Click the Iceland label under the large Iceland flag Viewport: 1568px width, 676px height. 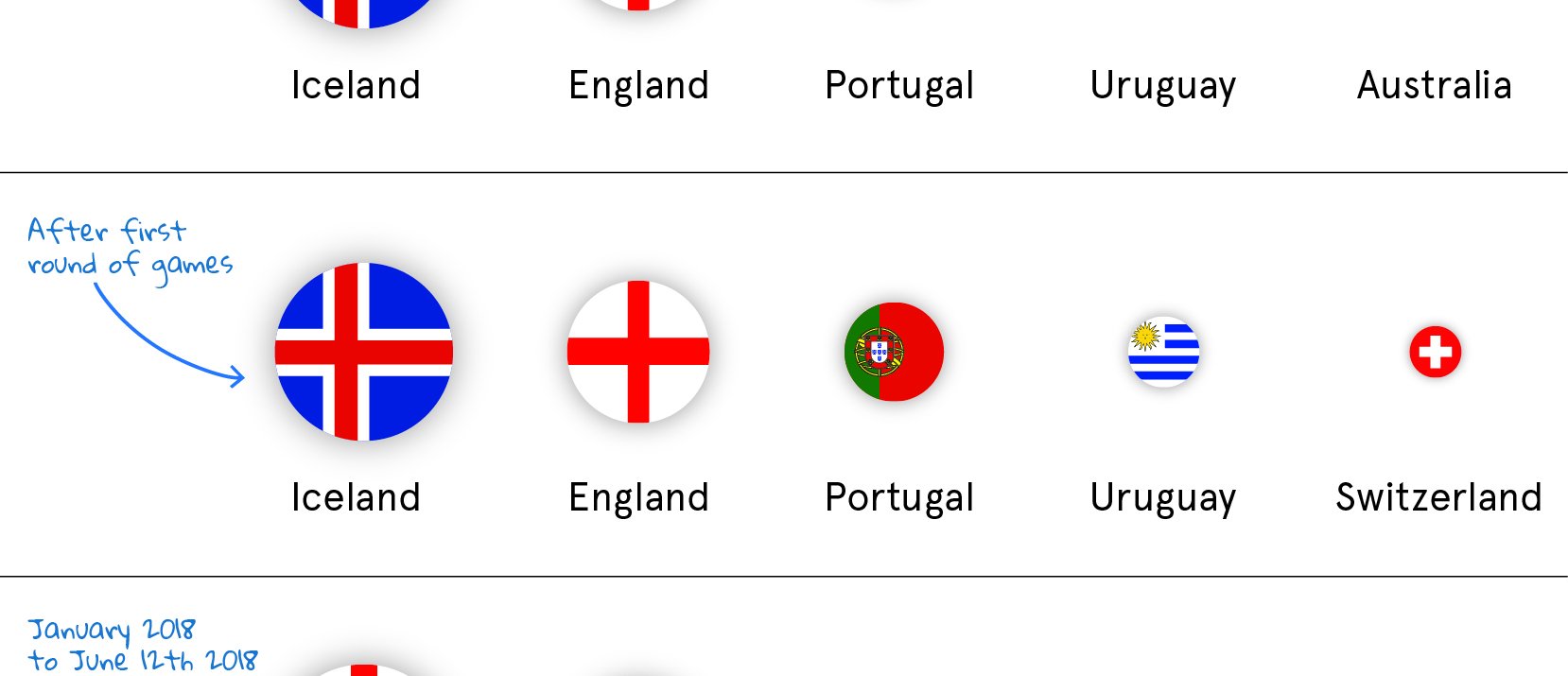point(356,497)
